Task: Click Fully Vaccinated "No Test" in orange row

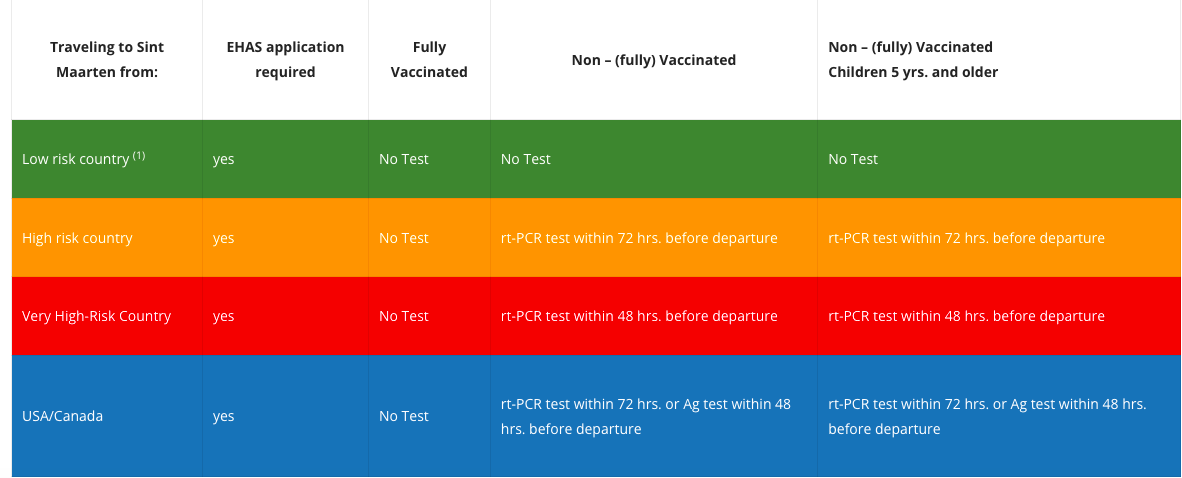Action: pyautogui.click(x=404, y=238)
